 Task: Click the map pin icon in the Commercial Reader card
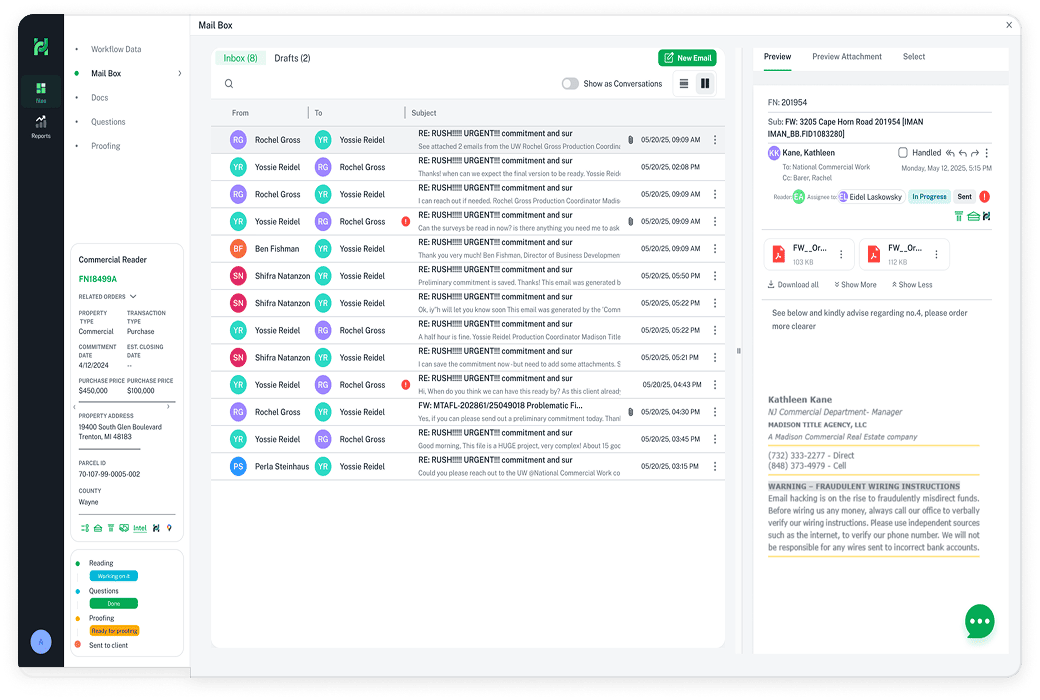tap(169, 528)
